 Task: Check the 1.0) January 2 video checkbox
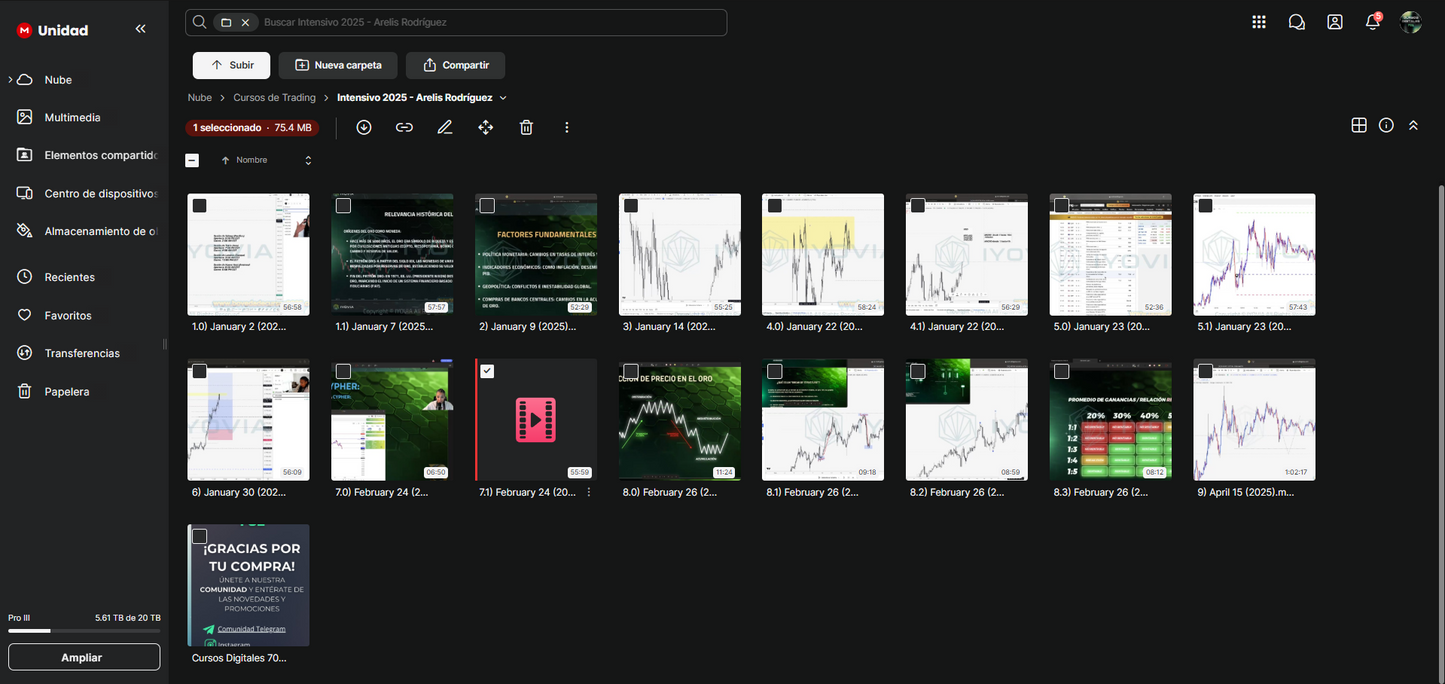[200, 206]
